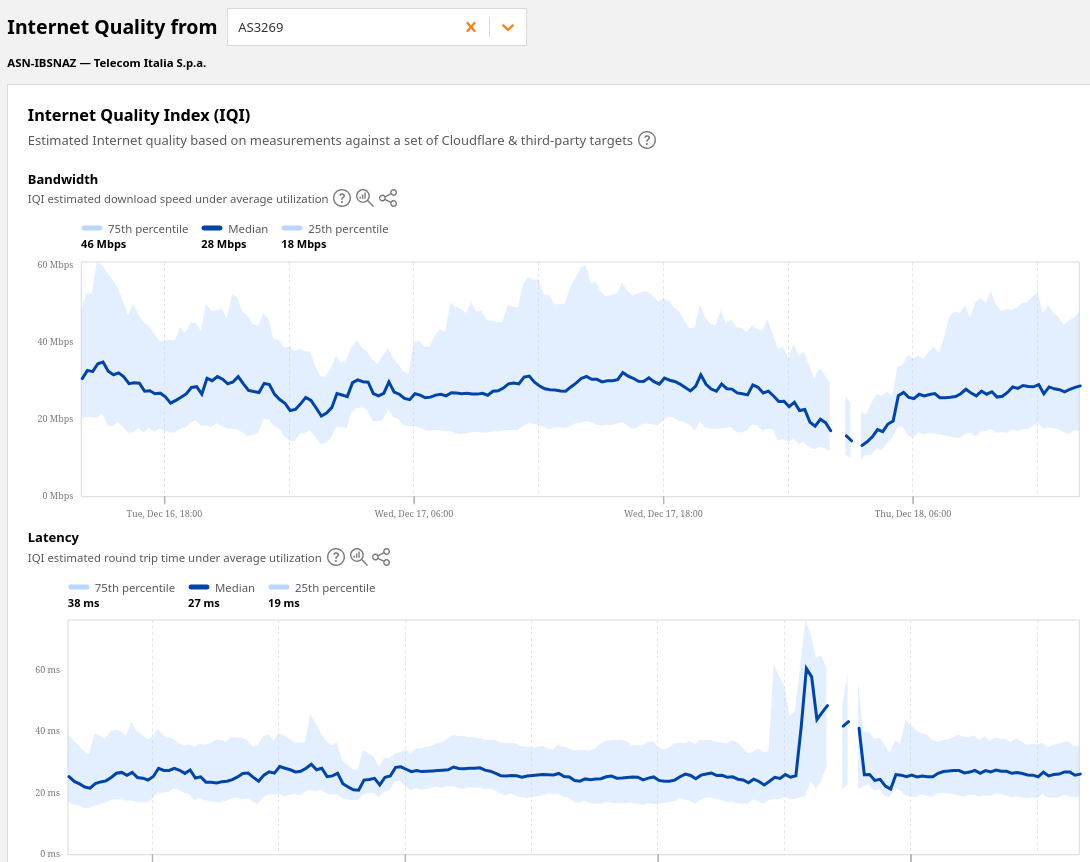Image resolution: width=1090 pixels, height=862 pixels.
Task: Hide the Latency 25th percentile legend series
Action: pos(322,588)
